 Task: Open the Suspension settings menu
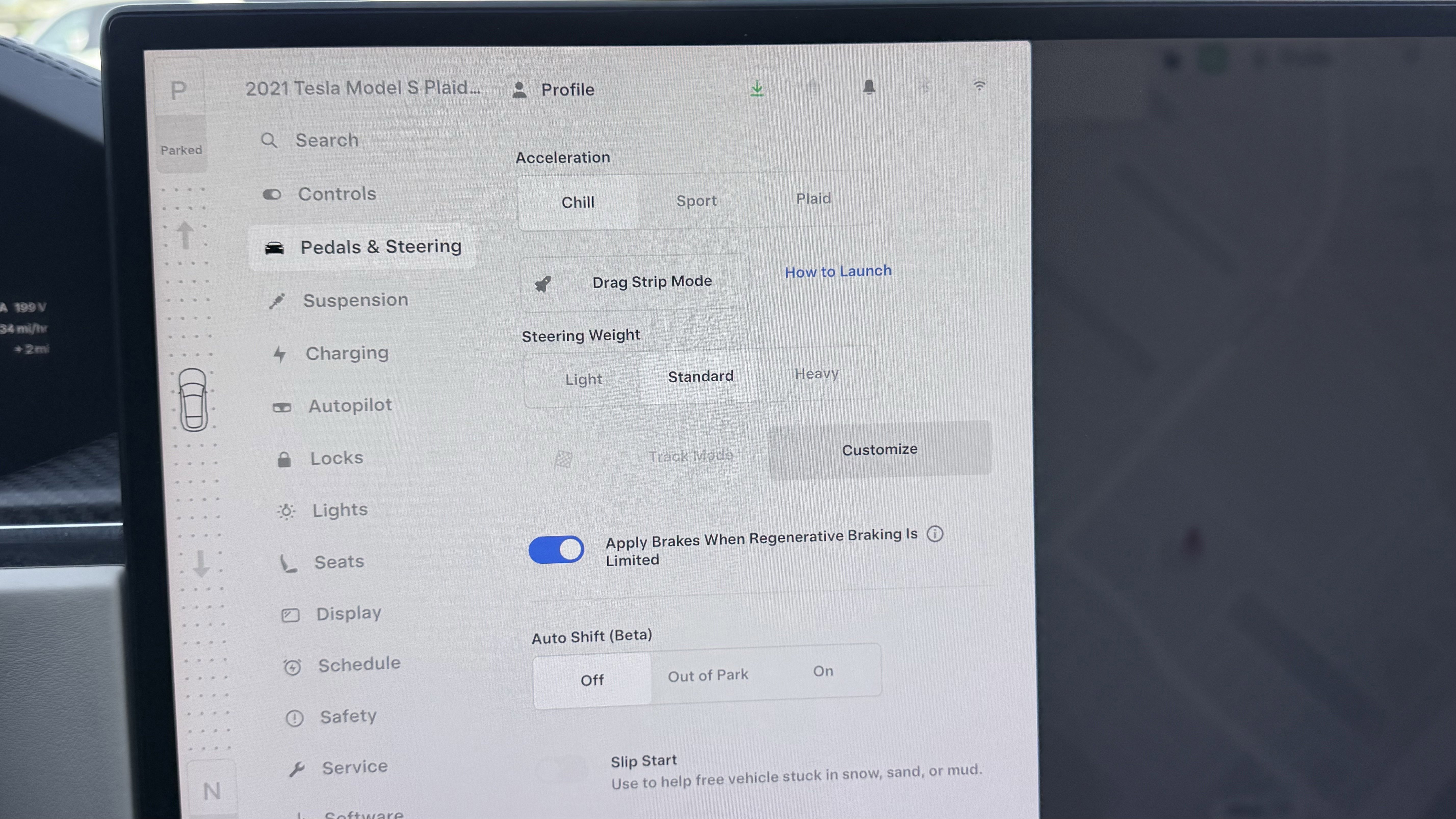pyautogui.click(x=355, y=300)
